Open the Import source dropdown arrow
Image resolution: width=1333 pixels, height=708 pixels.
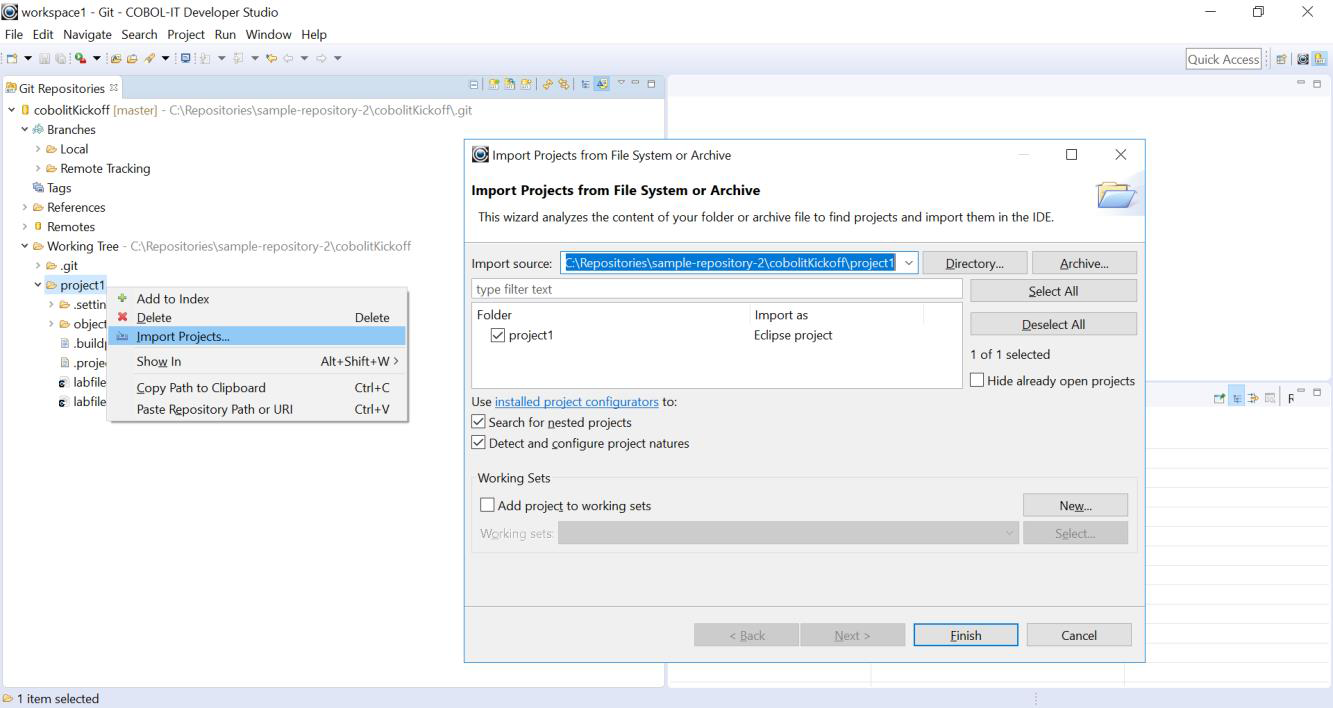coord(908,263)
